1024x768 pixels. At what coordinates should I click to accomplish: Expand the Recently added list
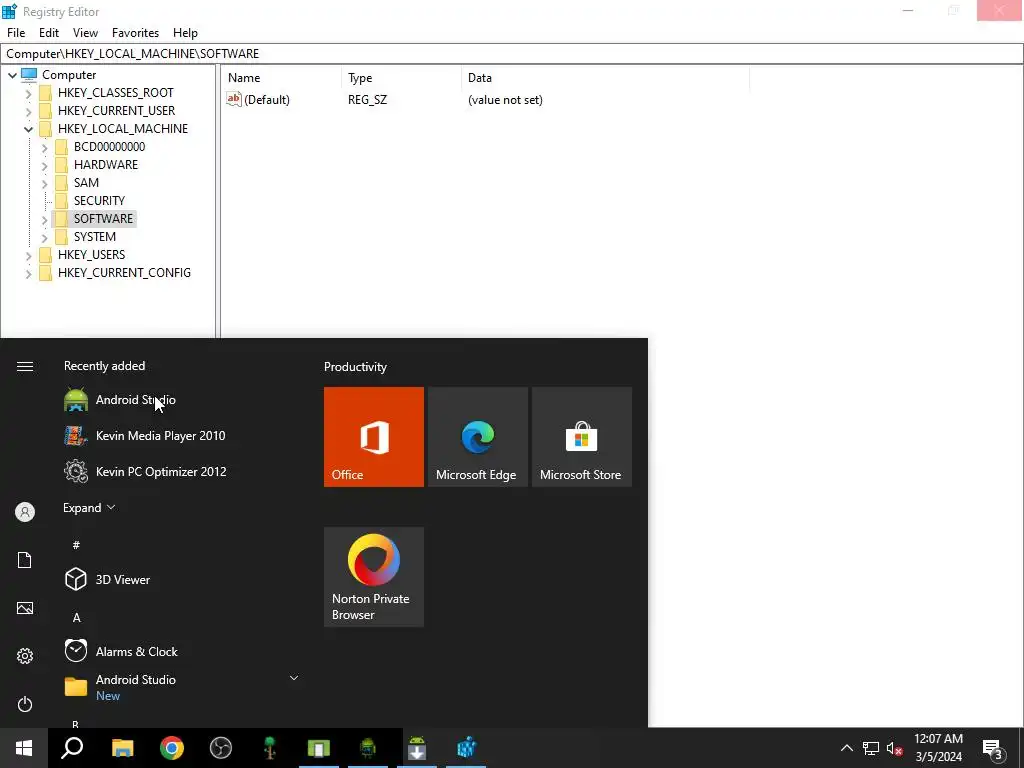click(89, 507)
